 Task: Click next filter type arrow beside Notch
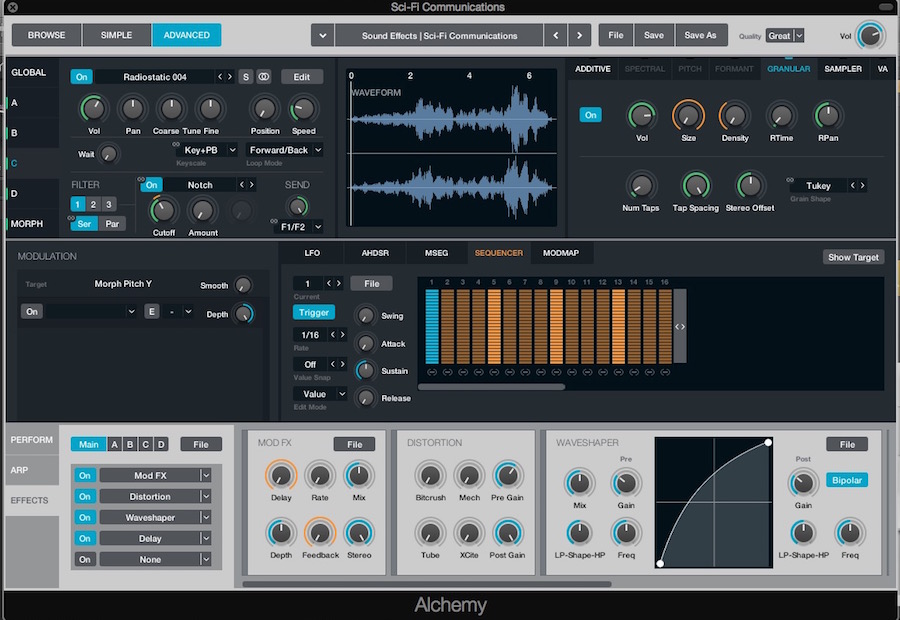point(251,185)
